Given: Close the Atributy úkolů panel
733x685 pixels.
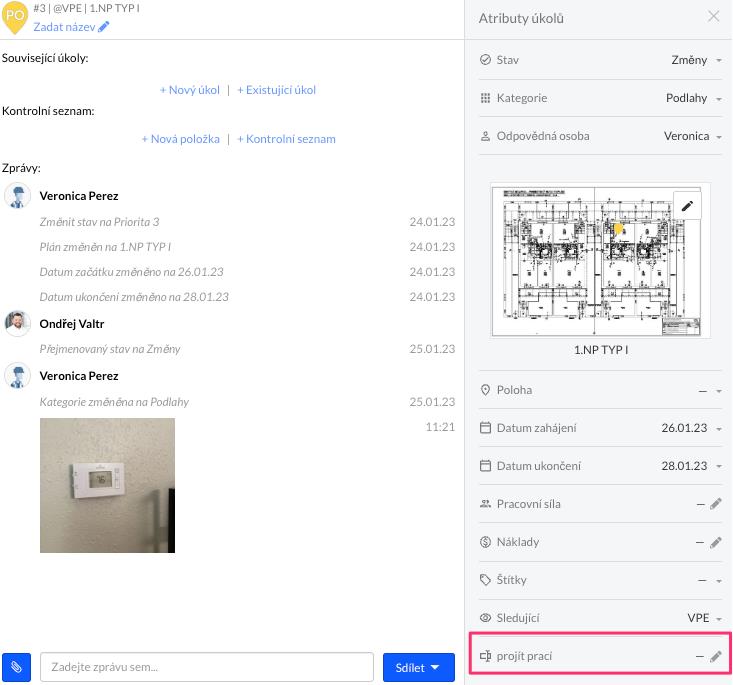Looking at the screenshot, I should pos(713,16).
